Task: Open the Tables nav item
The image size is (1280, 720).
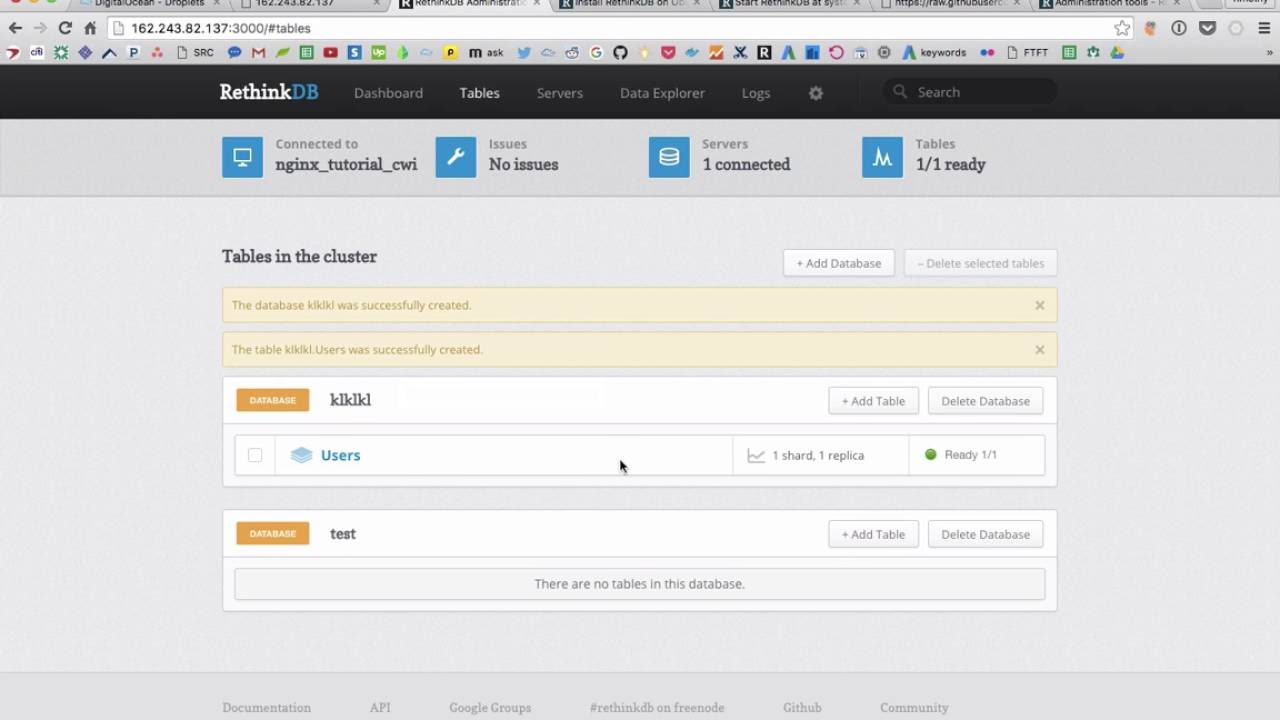Action: (479, 93)
